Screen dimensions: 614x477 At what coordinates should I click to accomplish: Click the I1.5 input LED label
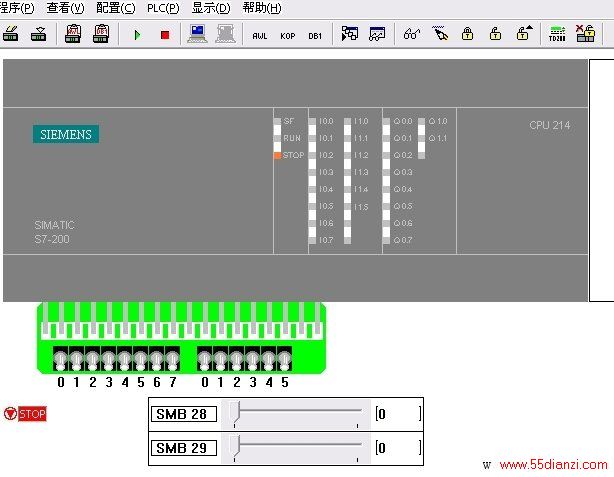click(361, 207)
